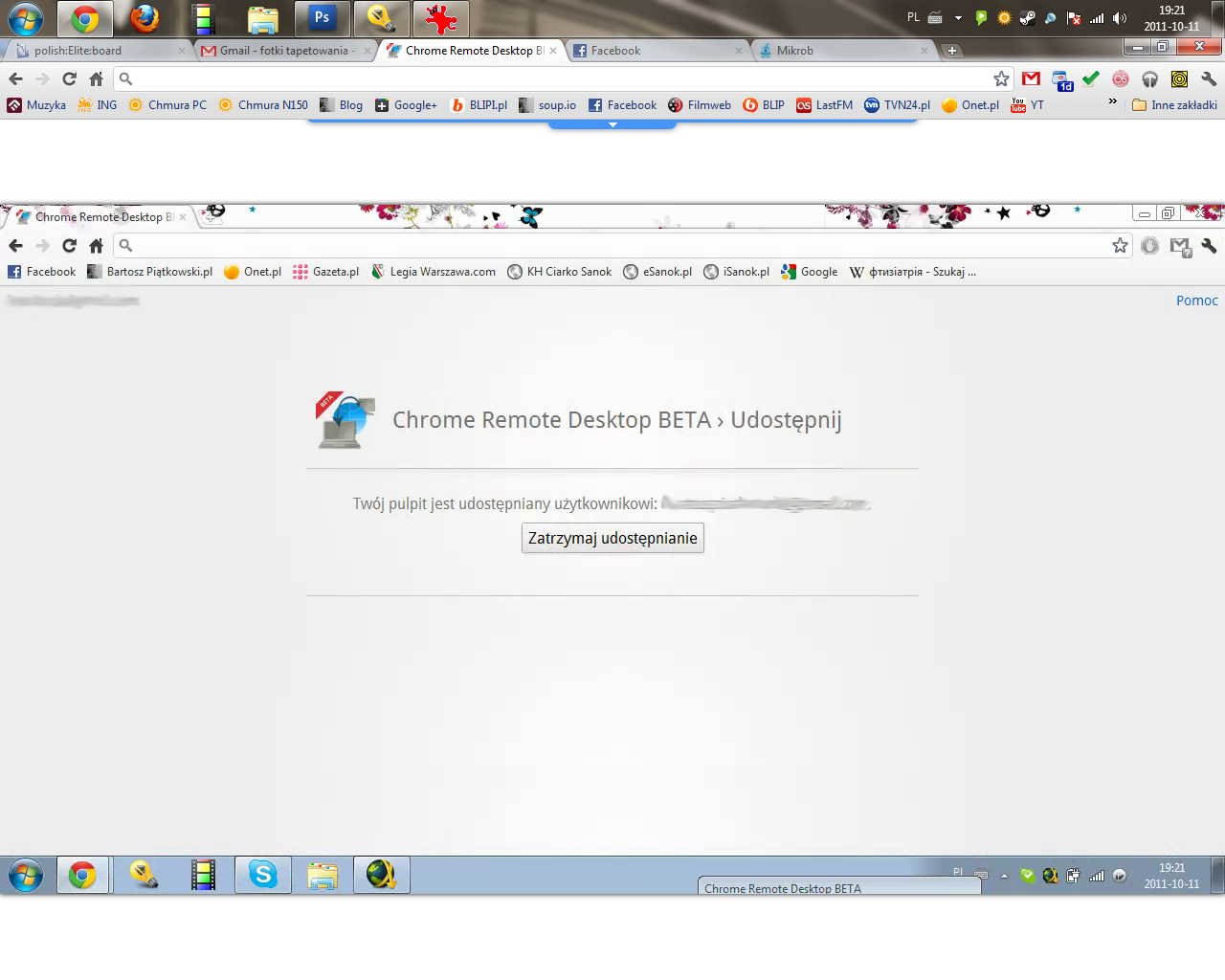Click the Action Center flag tray icon
1225x980 pixels.
point(1074,18)
